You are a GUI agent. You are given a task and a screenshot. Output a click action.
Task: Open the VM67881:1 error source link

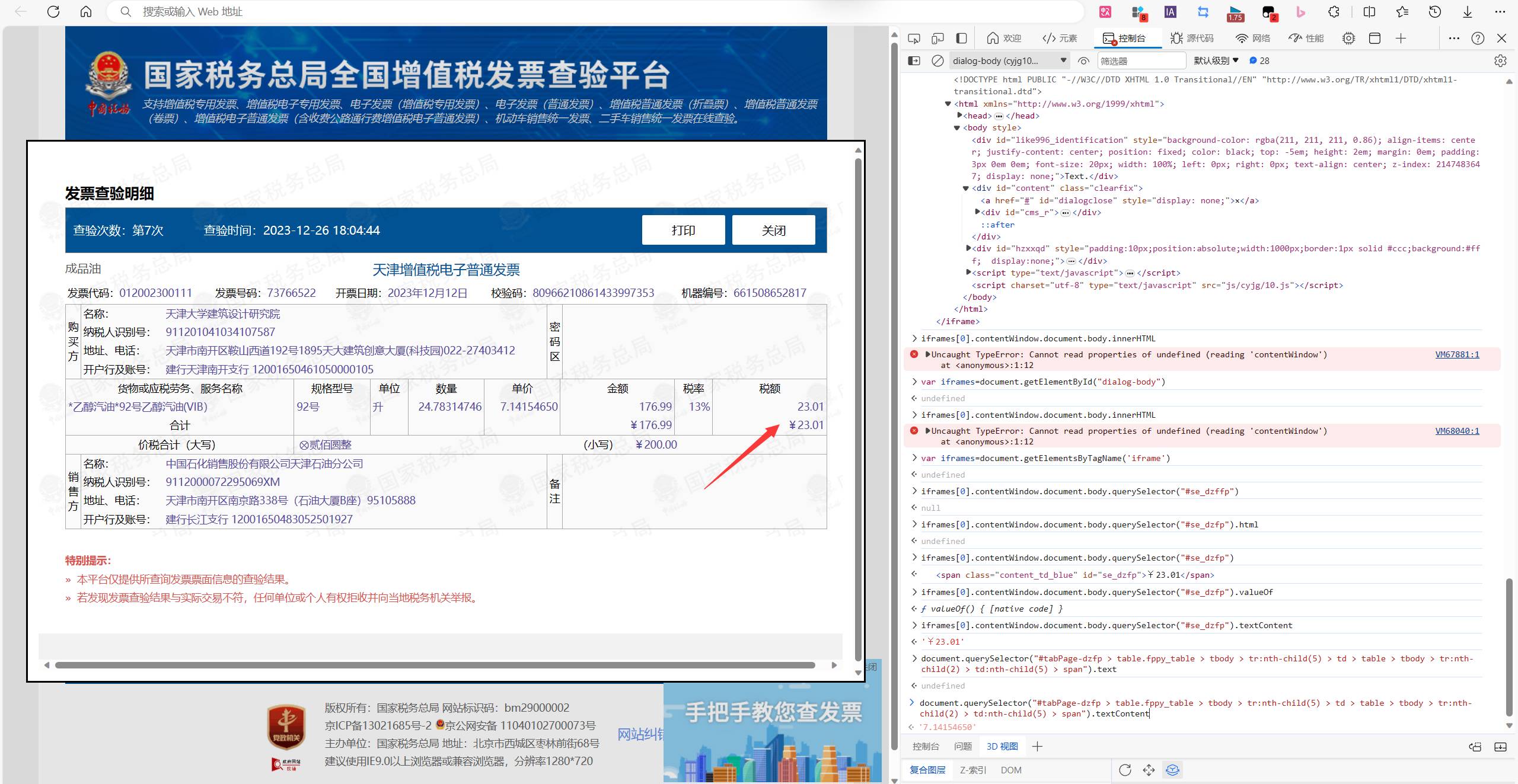(x=1457, y=354)
